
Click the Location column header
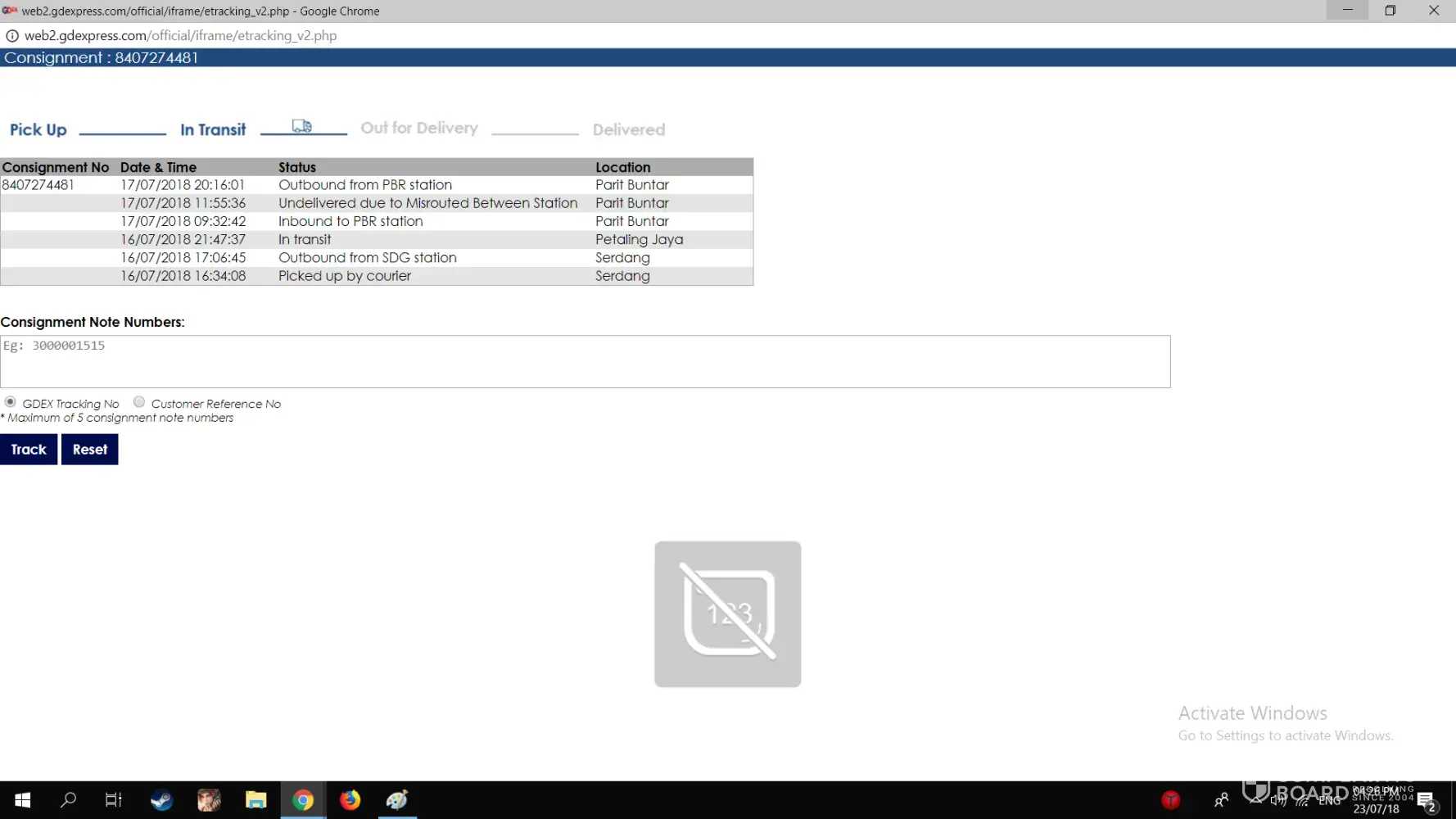[623, 167]
